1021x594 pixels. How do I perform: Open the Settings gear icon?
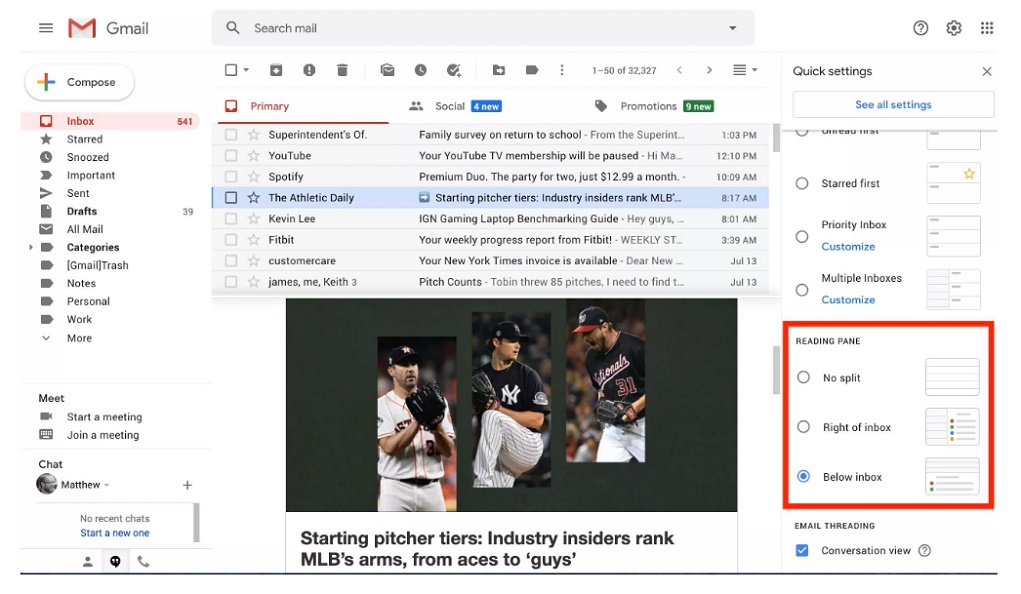tap(953, 28)
